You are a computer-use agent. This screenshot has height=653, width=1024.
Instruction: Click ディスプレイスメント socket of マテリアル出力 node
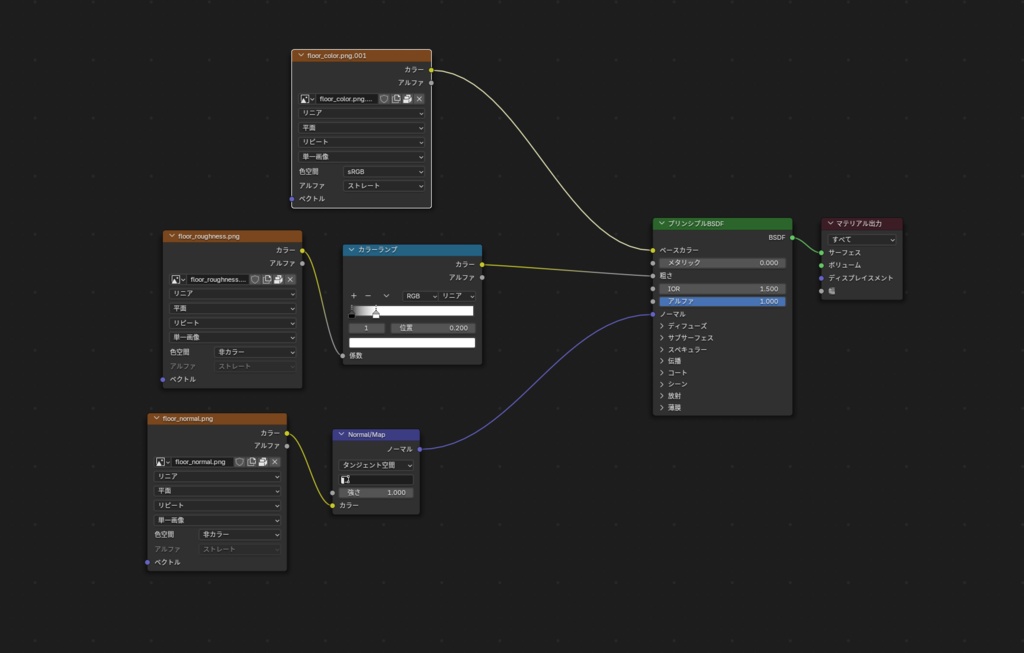pos(822,278)
